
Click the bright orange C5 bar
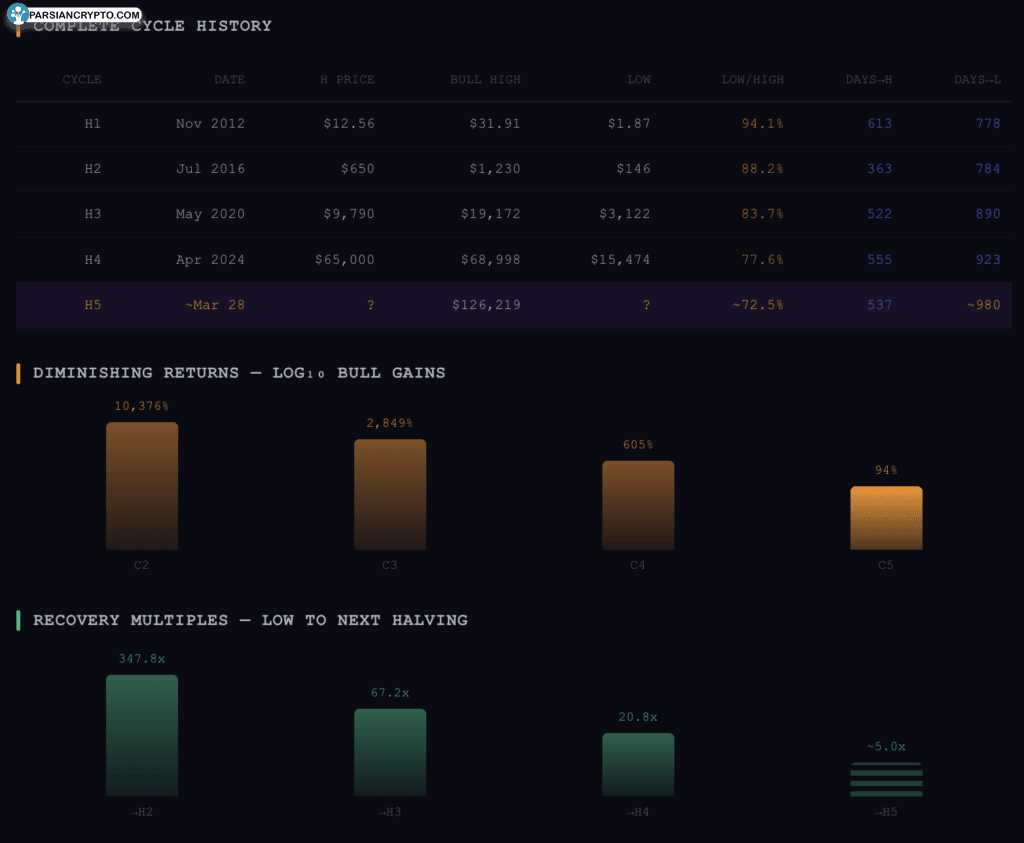point(886,518)
